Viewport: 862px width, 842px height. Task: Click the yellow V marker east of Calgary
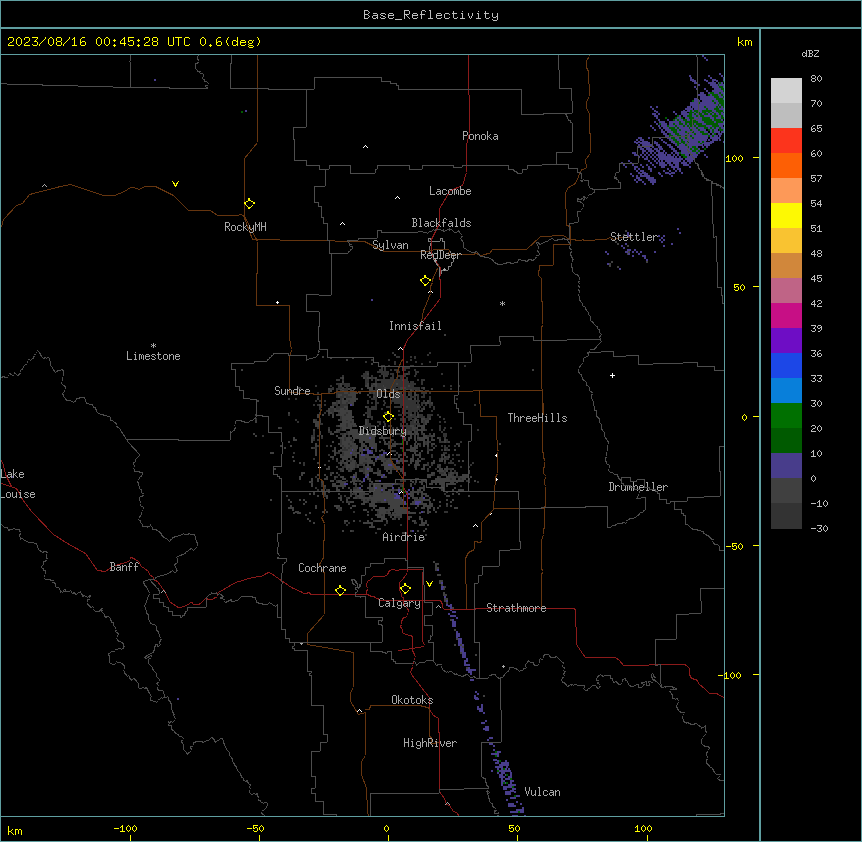coord(429,584)
